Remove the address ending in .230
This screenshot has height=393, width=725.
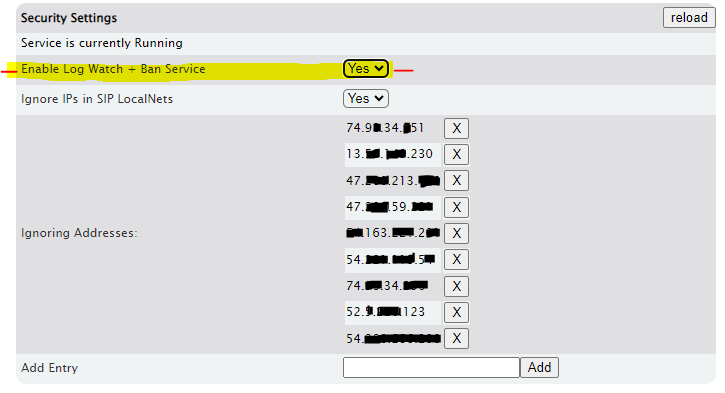456,154
